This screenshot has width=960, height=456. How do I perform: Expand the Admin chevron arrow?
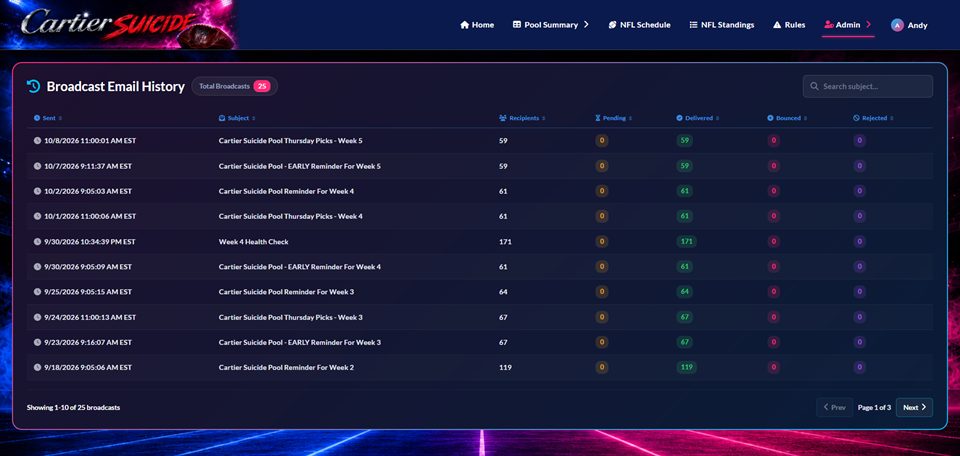[868, 25]
